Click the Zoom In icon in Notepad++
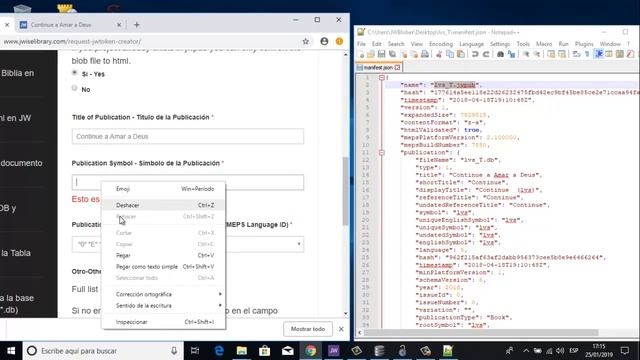This screenshot has height=360, width=640. tap(526, 54)
